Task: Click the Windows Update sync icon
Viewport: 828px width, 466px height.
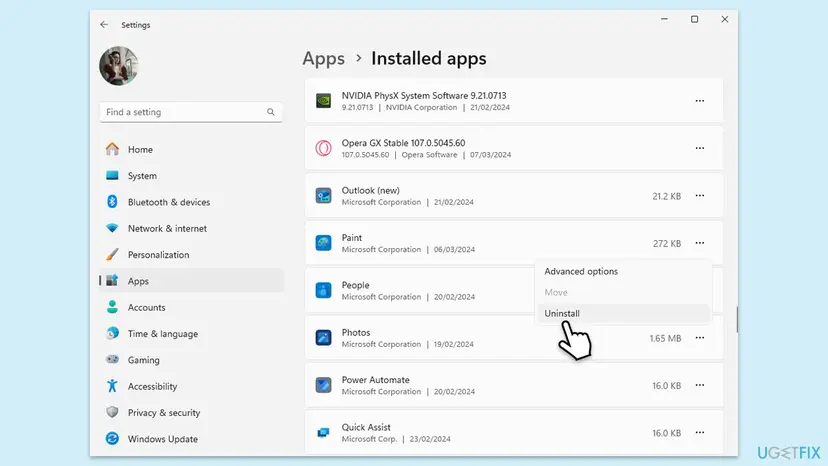Action: pyautogui.click(x=112, y=439)
